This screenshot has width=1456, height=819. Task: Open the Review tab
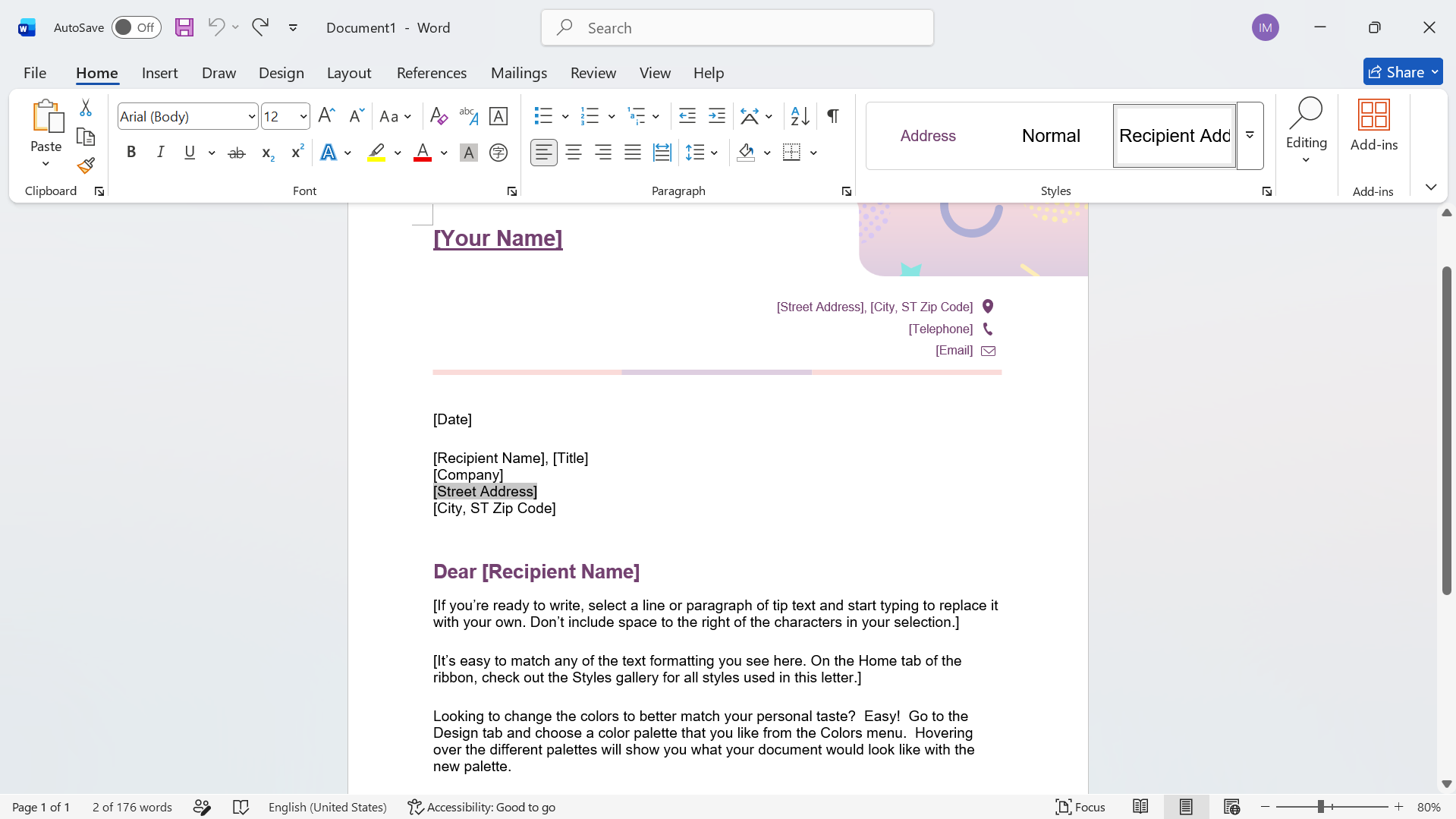click(593, 73)
